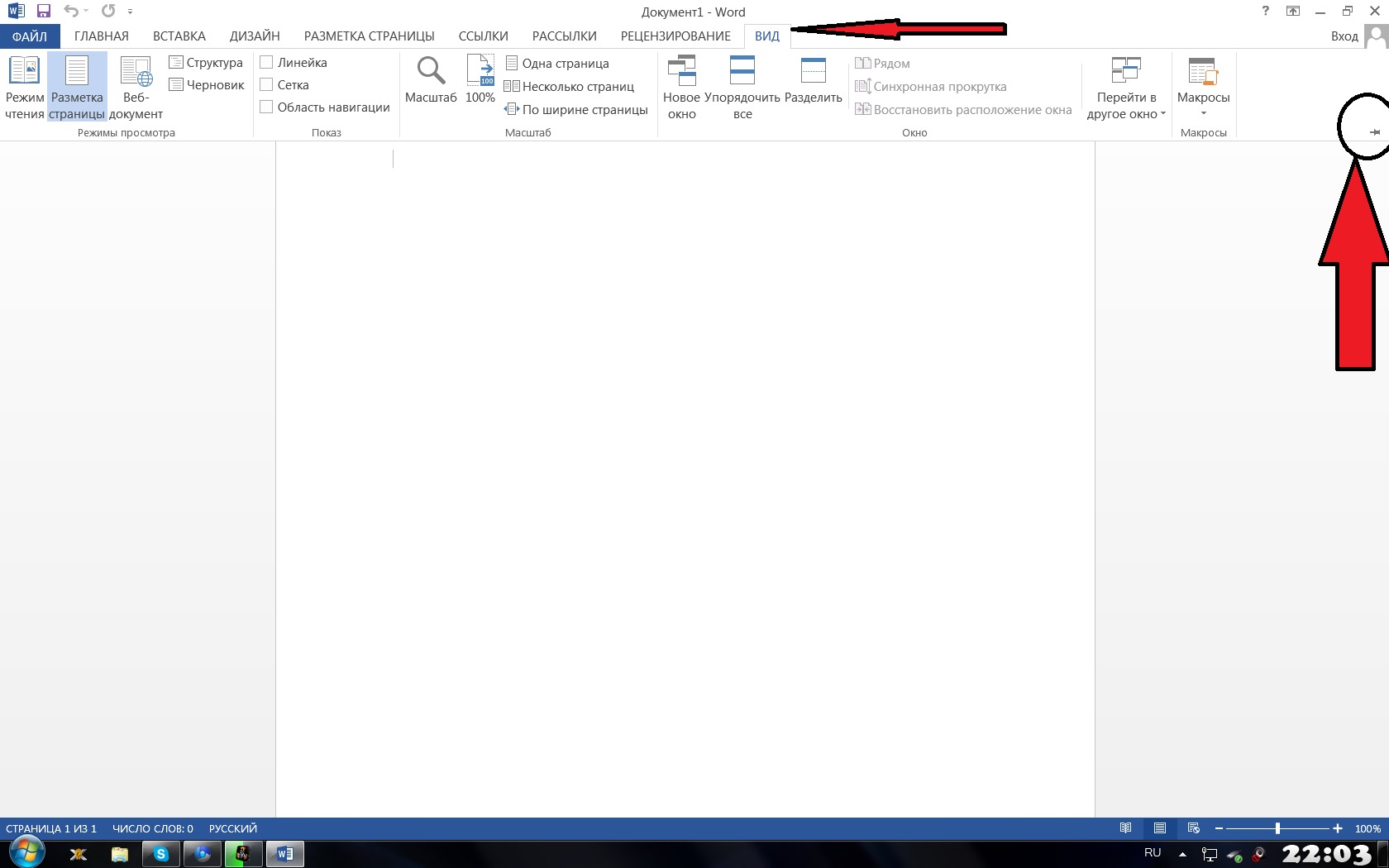This screenshot has width=1389, height=868.
Task: Open Windows Start menu
Action: pyautogui.click(x=27, y=853)
